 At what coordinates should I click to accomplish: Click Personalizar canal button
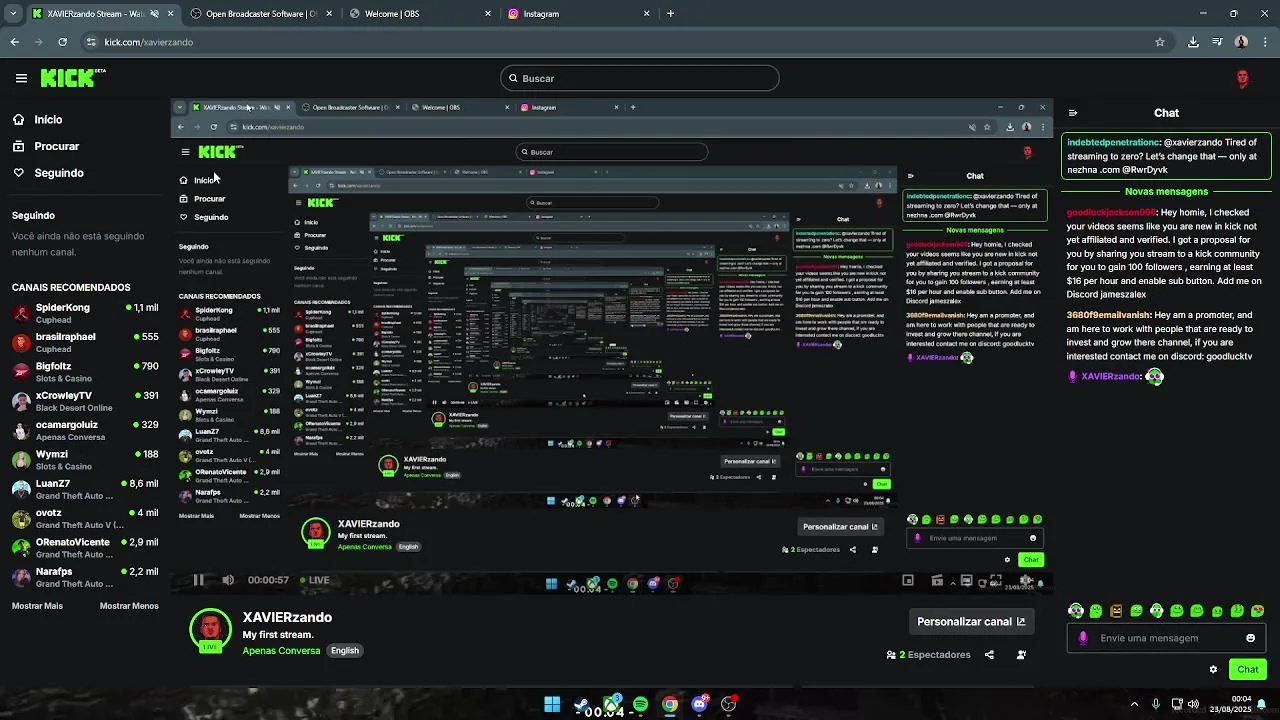970,622
